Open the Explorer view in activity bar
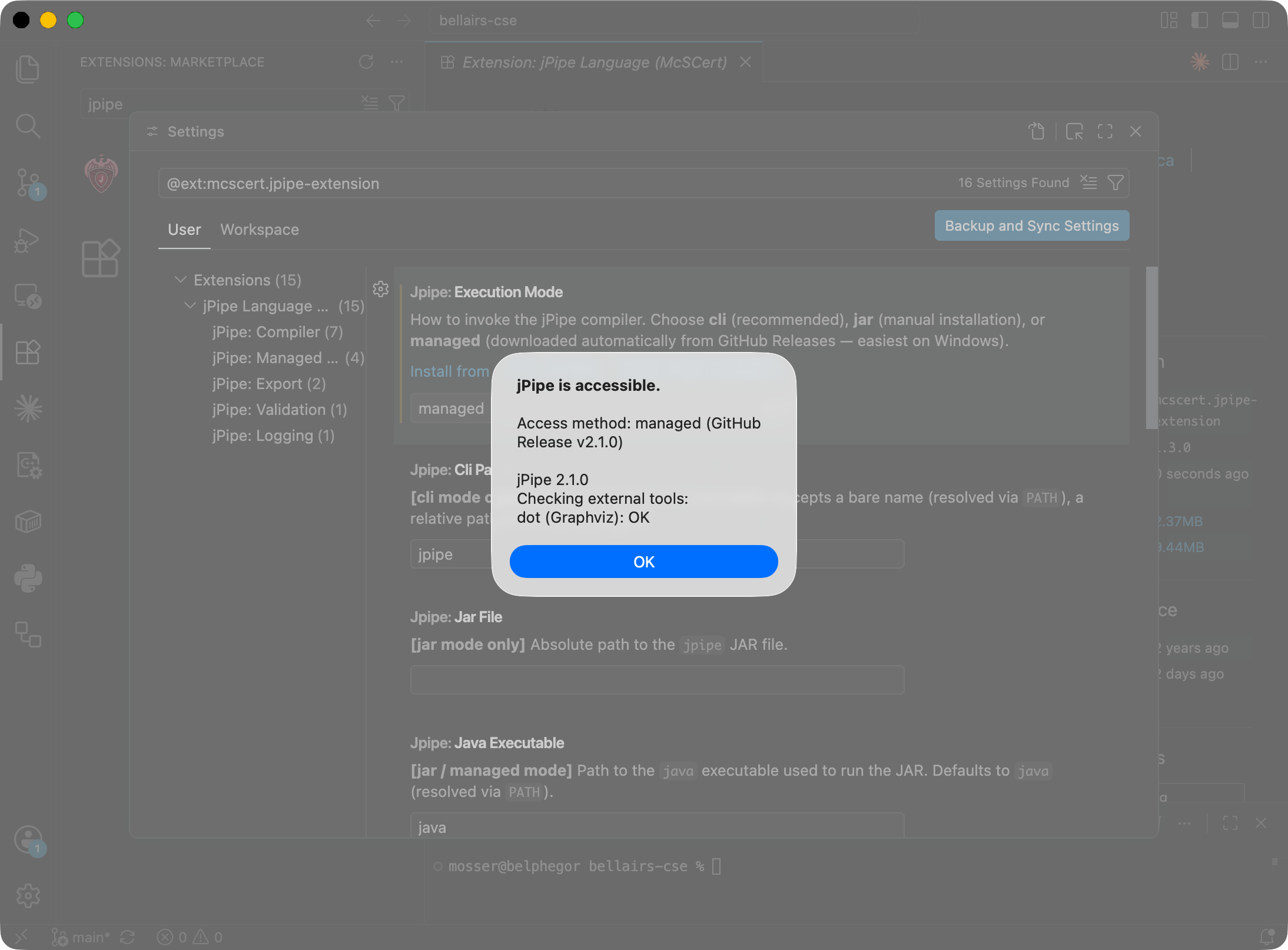This screenshot has width=1288, height=950. [28, 69]
